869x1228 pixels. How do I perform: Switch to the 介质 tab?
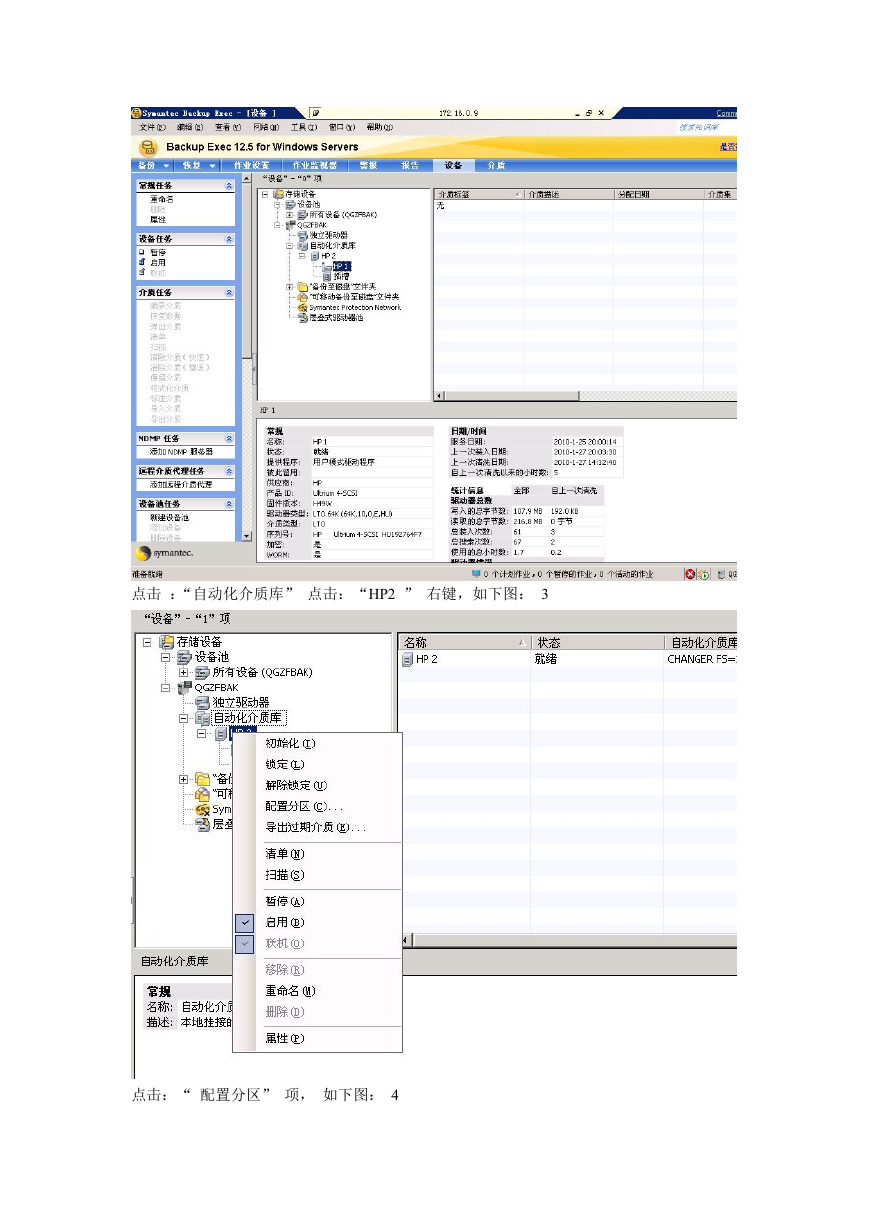pyautogui.click(x=496, y=166)
